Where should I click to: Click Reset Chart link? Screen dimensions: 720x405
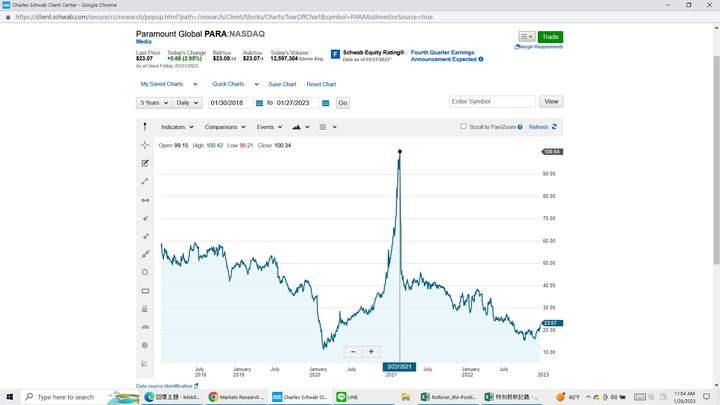pos(321,84)
